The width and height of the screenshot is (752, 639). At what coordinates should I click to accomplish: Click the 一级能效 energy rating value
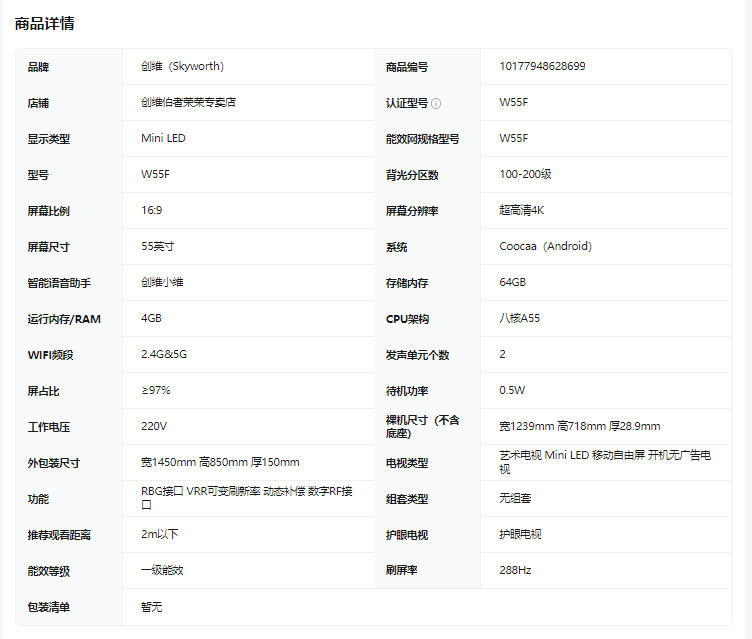(x=162, y=570)
